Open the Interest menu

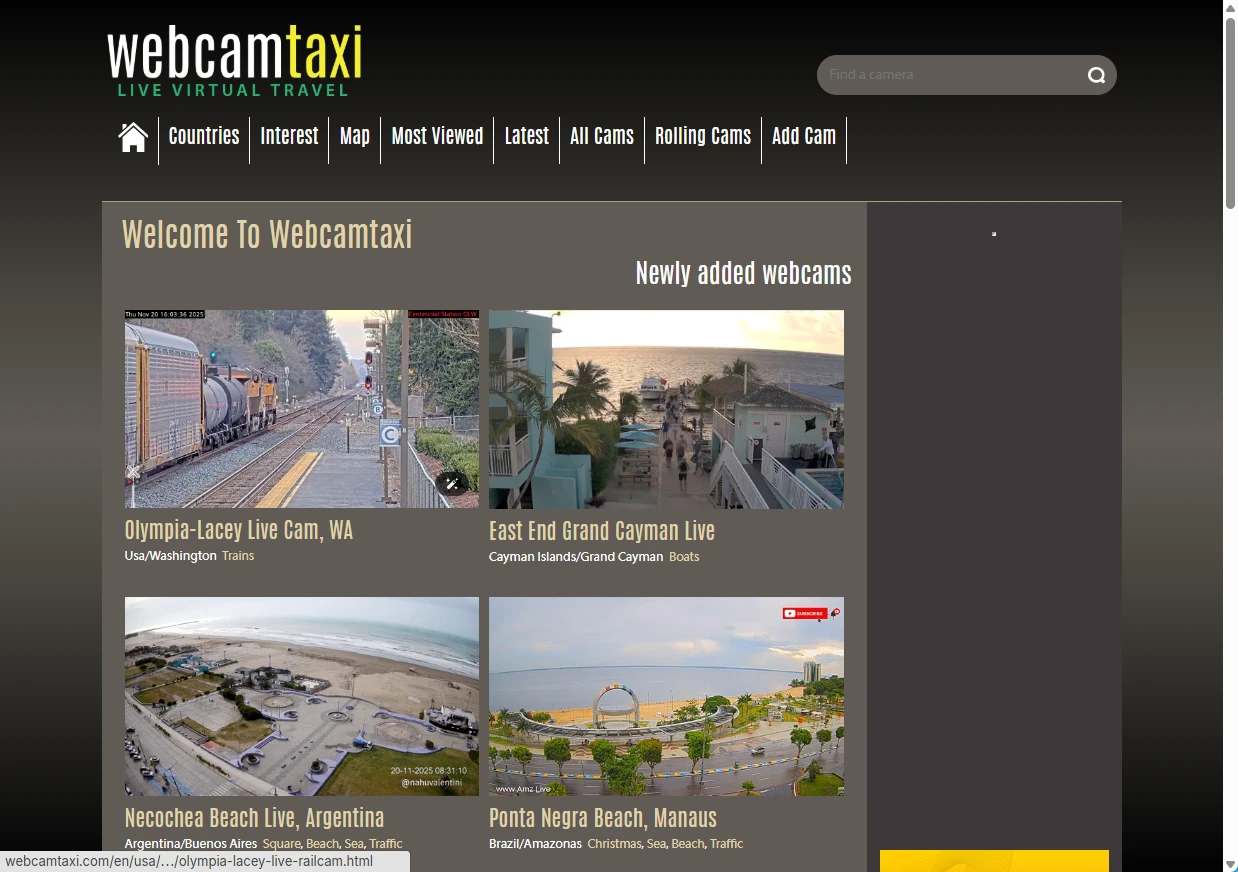click(289, 137)
